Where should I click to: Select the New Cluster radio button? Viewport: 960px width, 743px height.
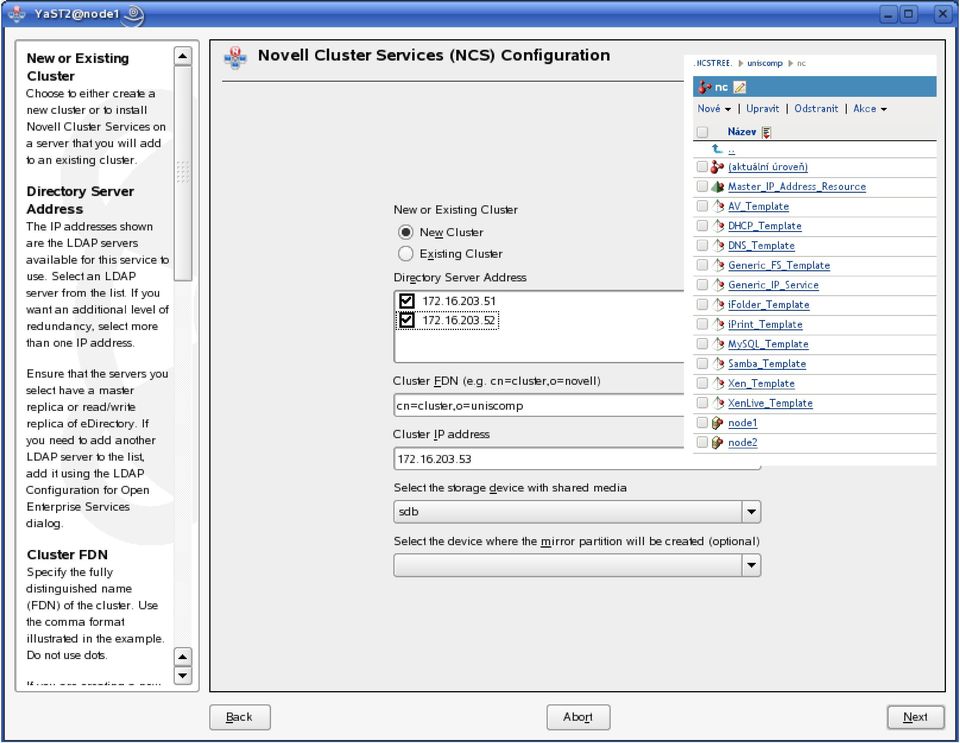pos(405,232)
